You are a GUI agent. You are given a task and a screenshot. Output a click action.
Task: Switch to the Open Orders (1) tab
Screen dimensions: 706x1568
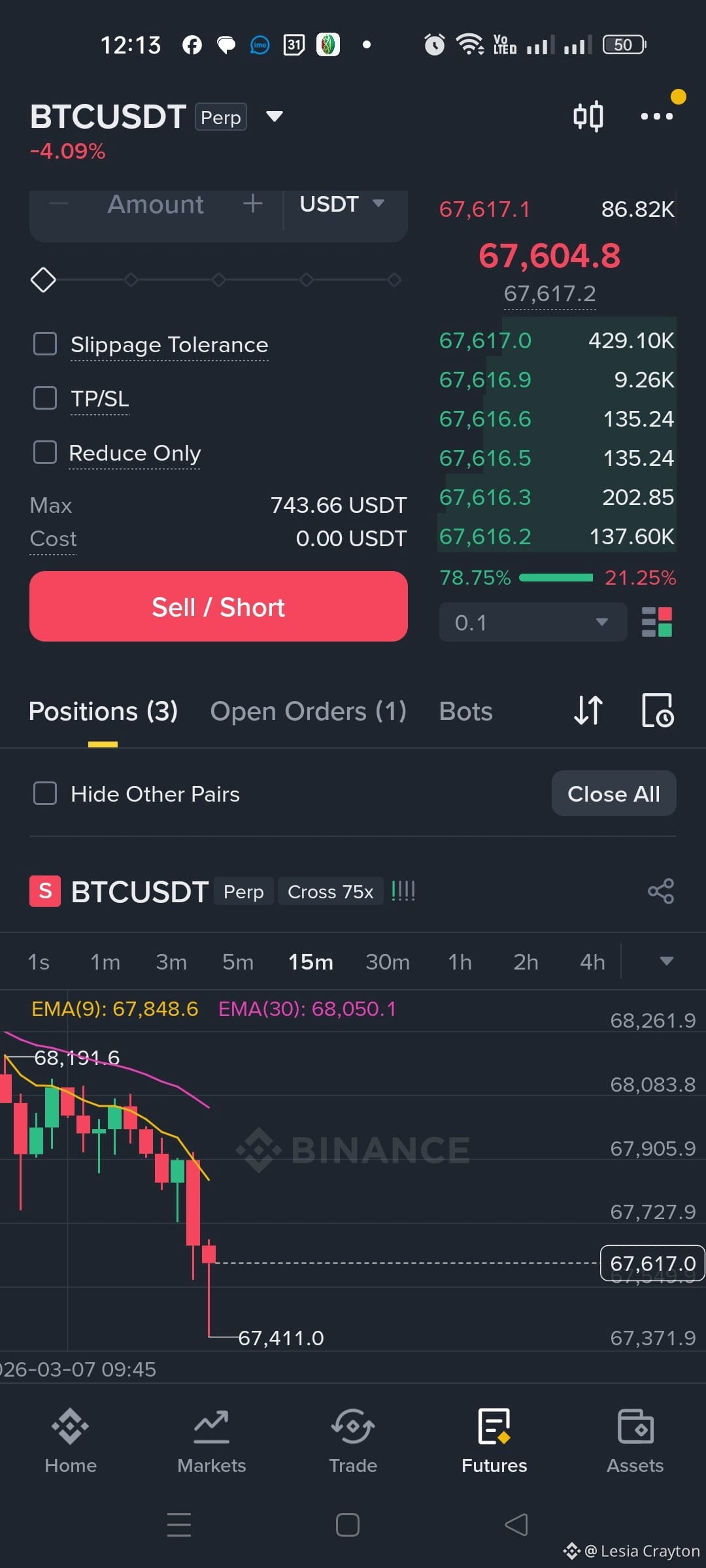click(308, 711)
